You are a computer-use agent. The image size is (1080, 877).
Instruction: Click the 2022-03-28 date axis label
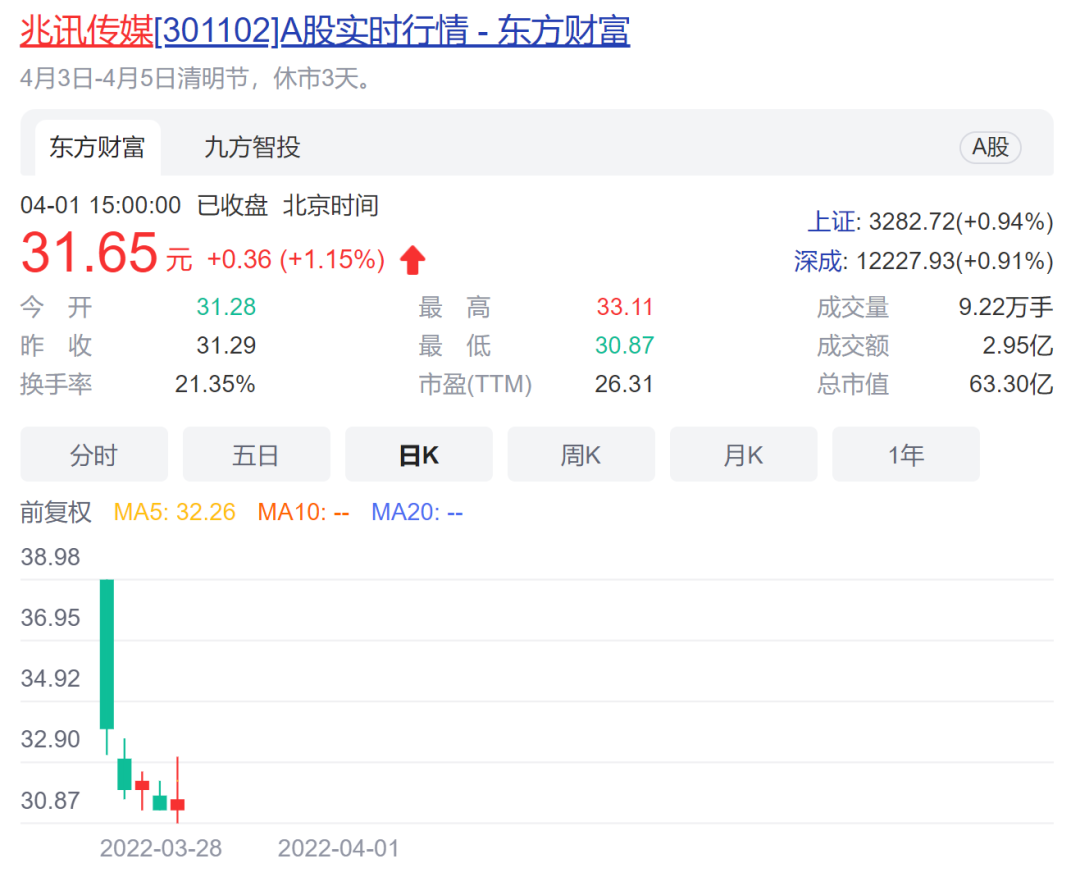click(161, 849)
